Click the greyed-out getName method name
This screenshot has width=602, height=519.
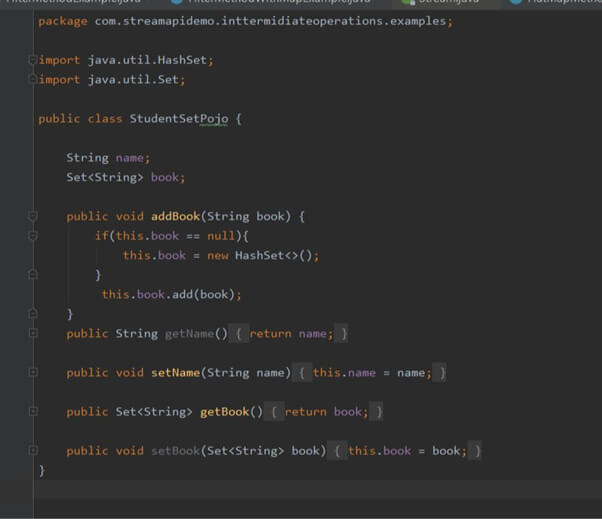pos(189,334)
